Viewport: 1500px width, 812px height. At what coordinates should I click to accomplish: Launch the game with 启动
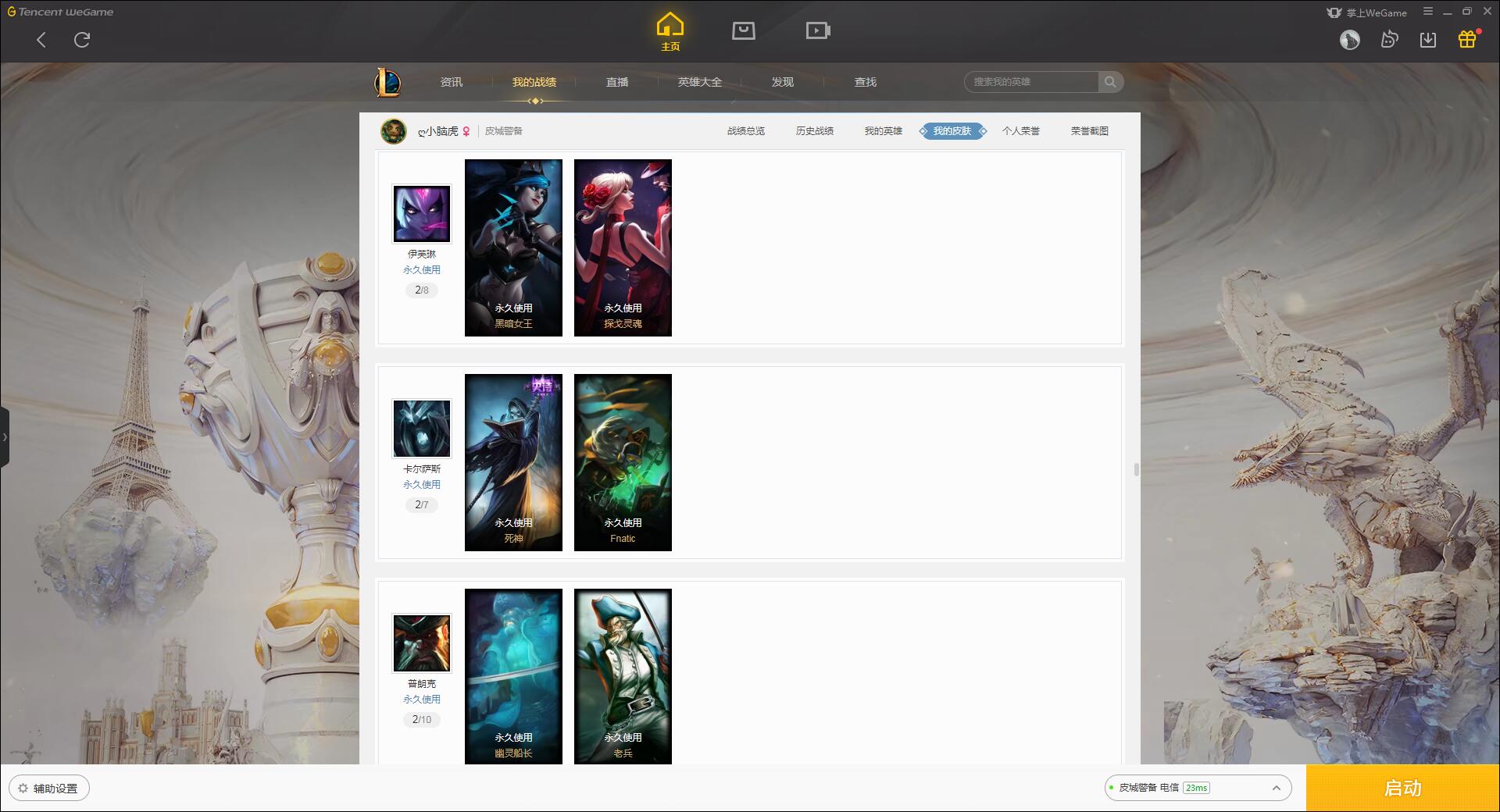(1403, 788)
